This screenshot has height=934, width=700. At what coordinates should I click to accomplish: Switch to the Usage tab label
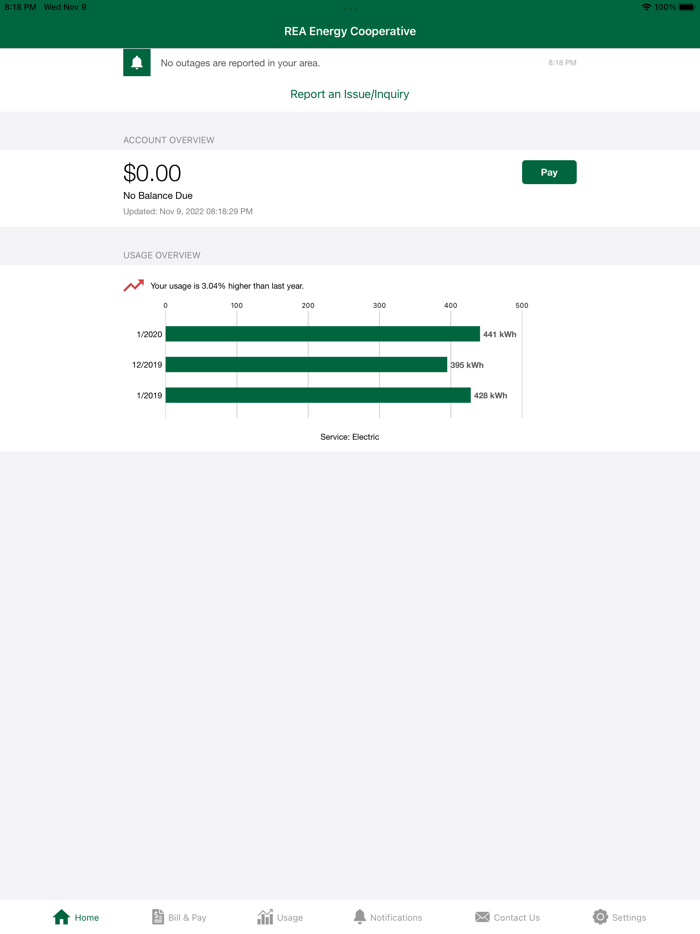(x=290, y=918)
